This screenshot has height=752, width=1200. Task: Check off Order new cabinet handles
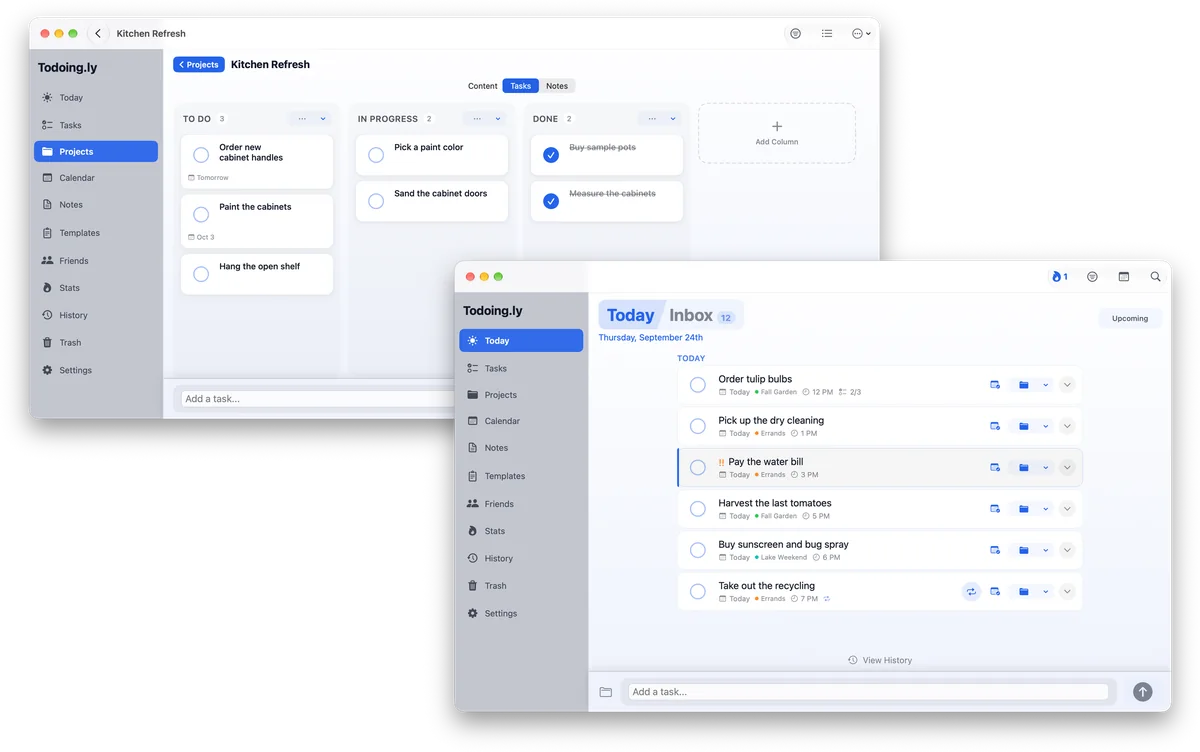pos(201,155)
